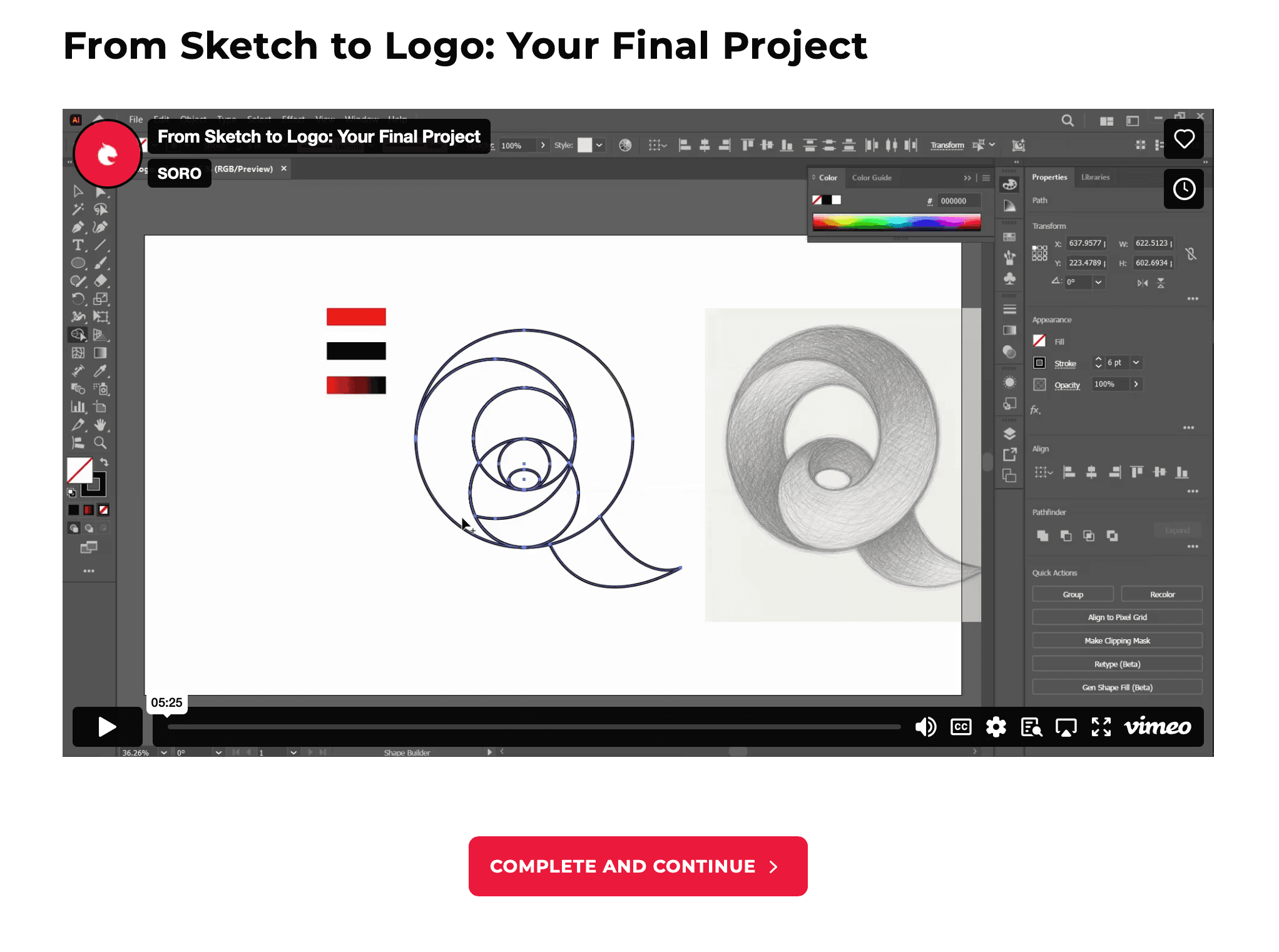Expand the Style swatch dropdown
Viewport: 1279px width, 952px height.
[599, 146]
